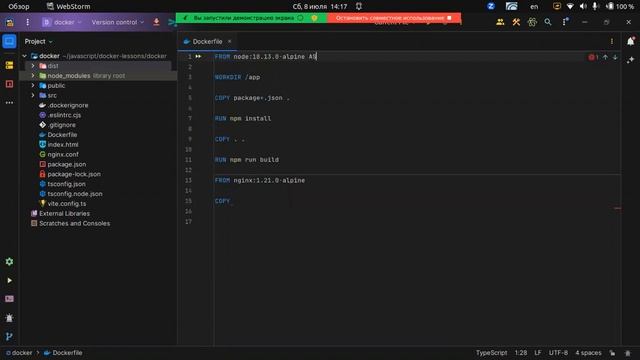Open the Notifications bell icon
Viewport: 640px width, 360px height.
[631, 41]
